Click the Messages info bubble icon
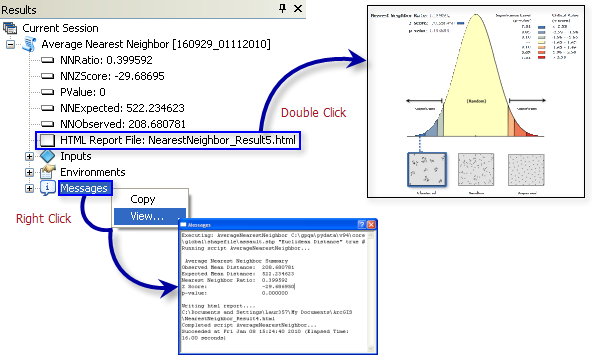 [48, 188]
